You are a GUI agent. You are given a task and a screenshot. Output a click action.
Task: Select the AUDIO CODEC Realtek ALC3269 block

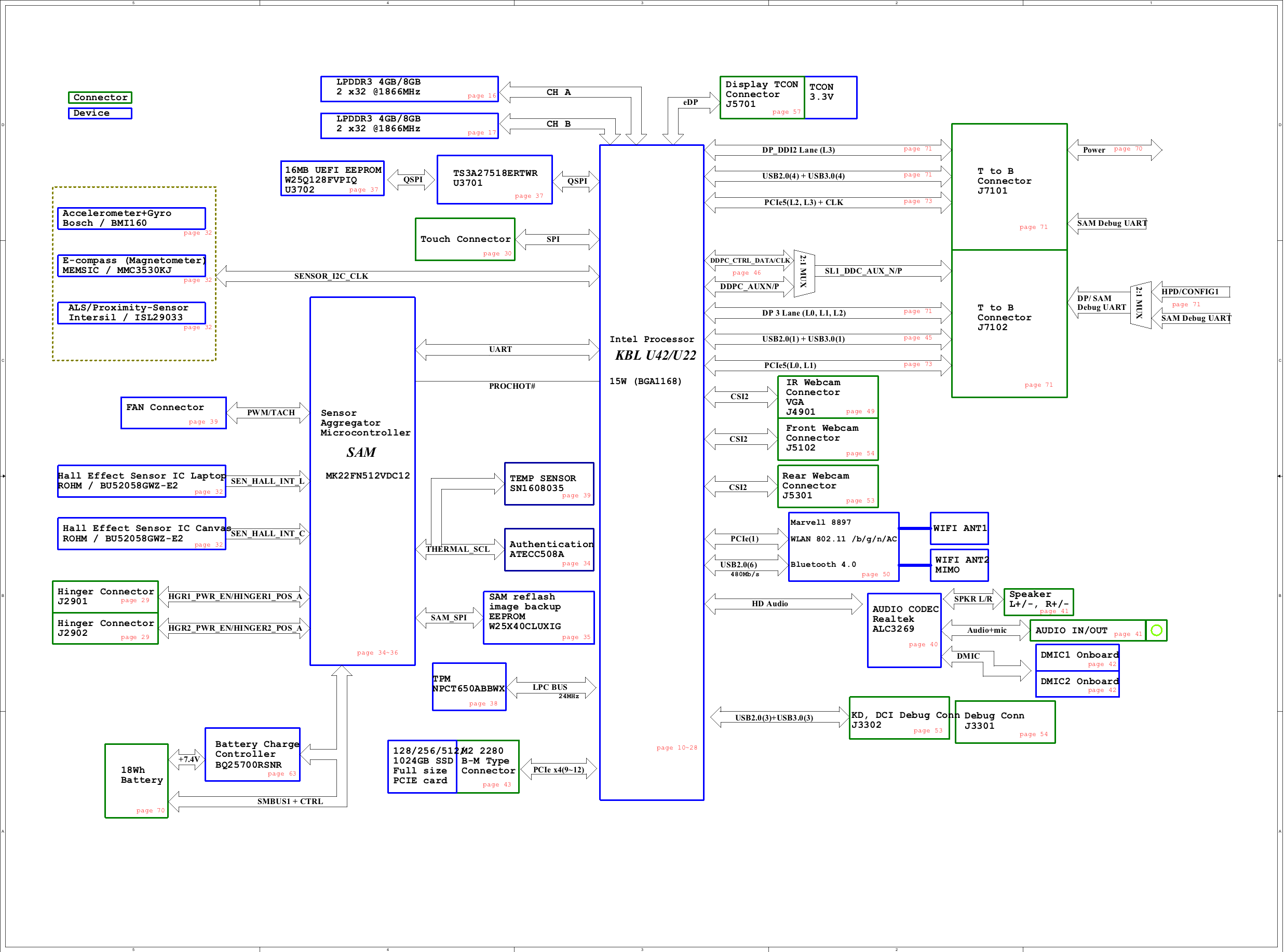(903, 631)
